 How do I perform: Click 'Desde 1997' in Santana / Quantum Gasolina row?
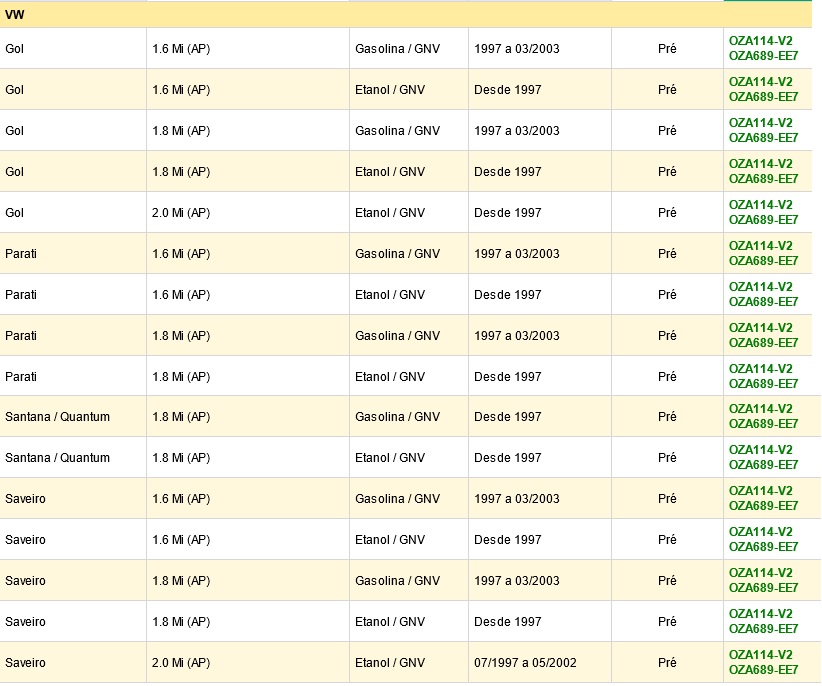pos(507,417)
